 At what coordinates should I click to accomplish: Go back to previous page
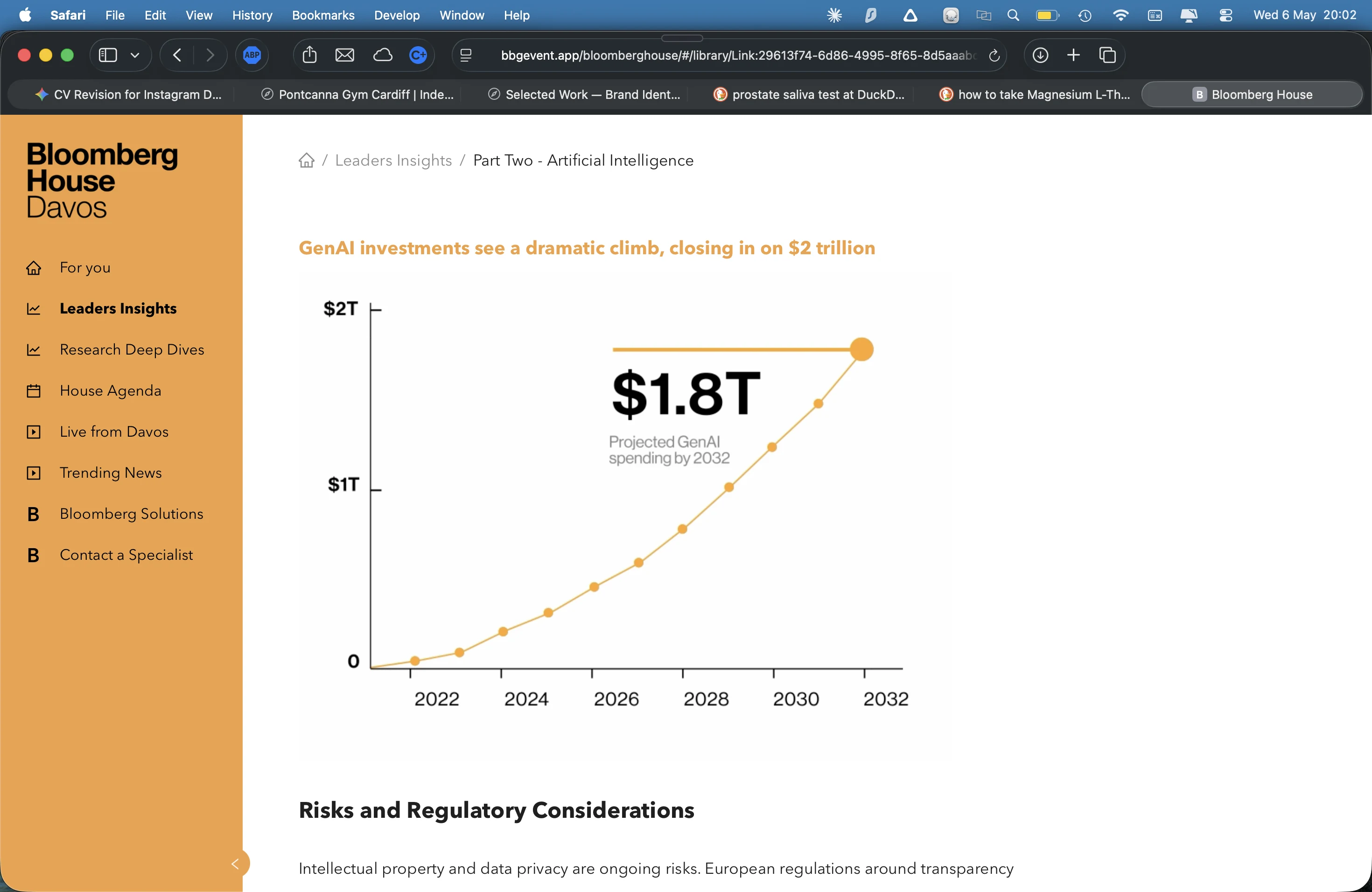point(177,56)
